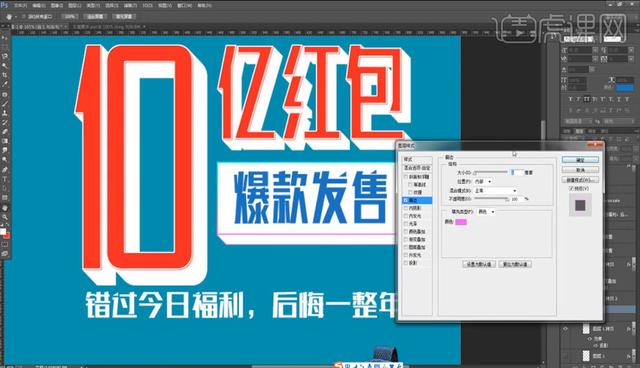This screenshot has width=640, height=368.
Task: Click 新建样式 New Style button
Action: click(580, 180)
